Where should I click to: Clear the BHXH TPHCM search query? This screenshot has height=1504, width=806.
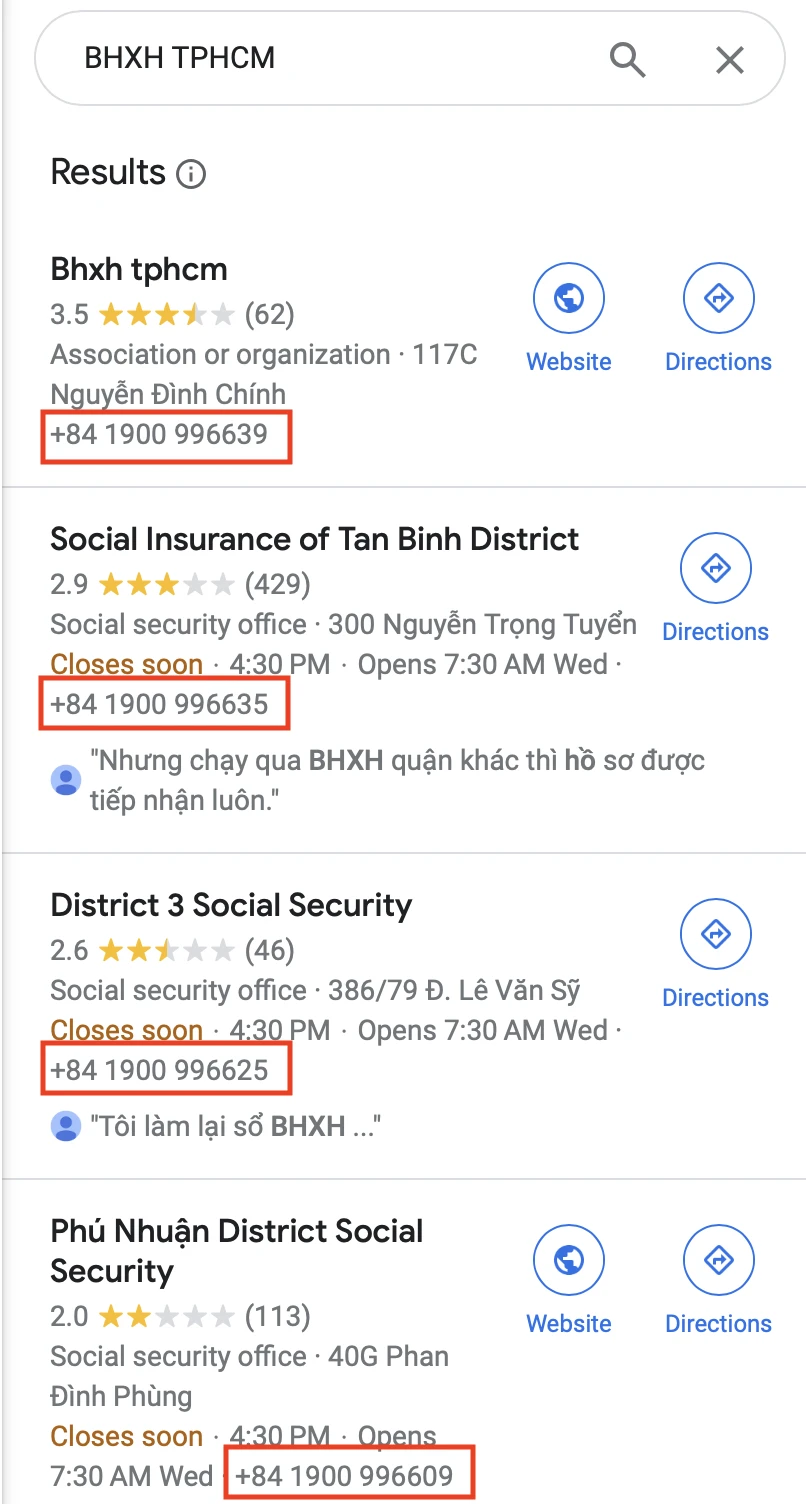point(730,60)
